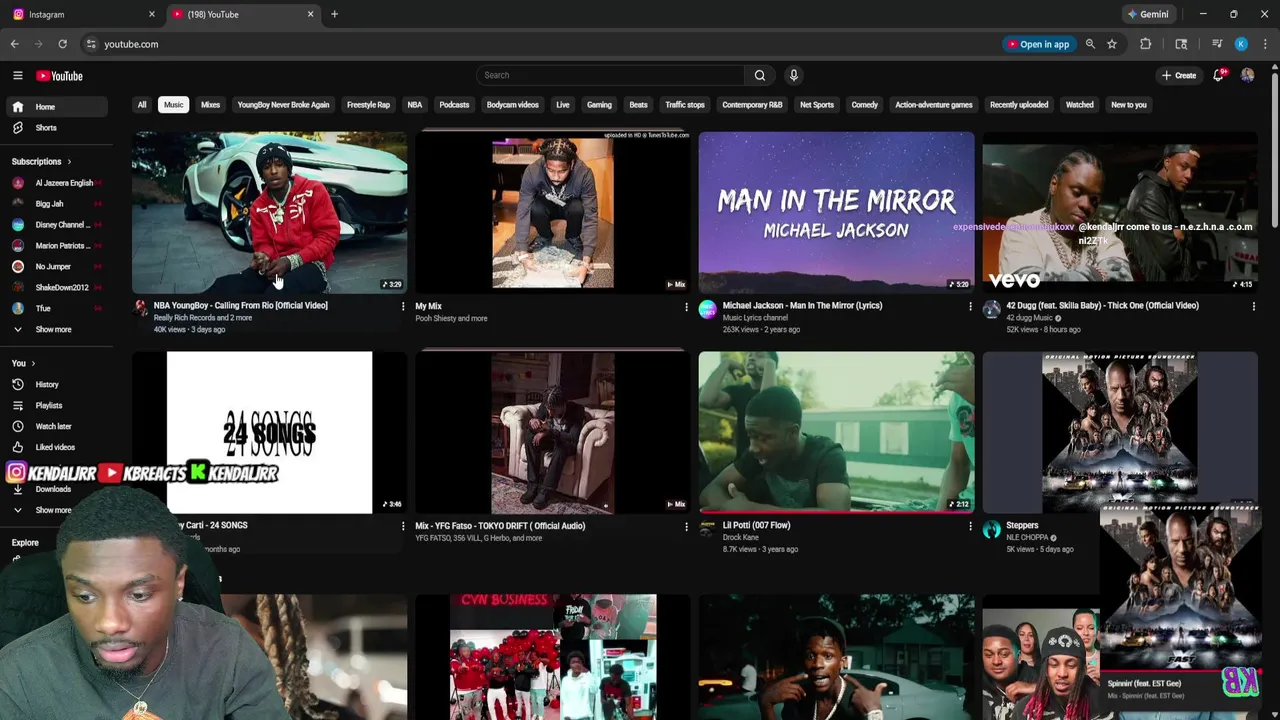Play the Lil Potti 007 Flow thumbnail
Image resolution: width=1280 pixels, height=720 pixels.
pos(836,432)
